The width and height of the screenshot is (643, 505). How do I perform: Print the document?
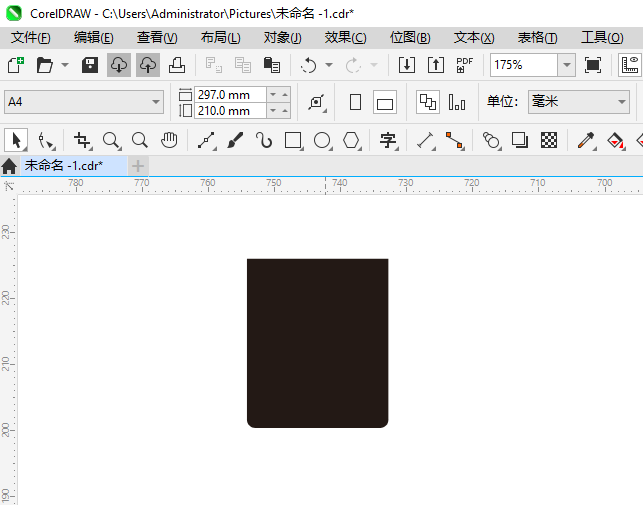pyautogui.click(x=177, y=65)
